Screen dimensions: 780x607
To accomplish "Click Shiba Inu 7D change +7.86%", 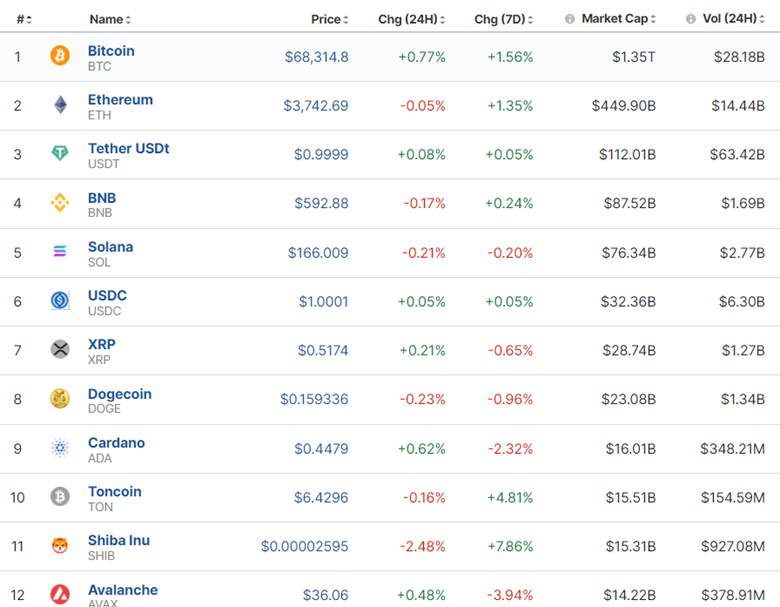I will click(x=510, y=546).
